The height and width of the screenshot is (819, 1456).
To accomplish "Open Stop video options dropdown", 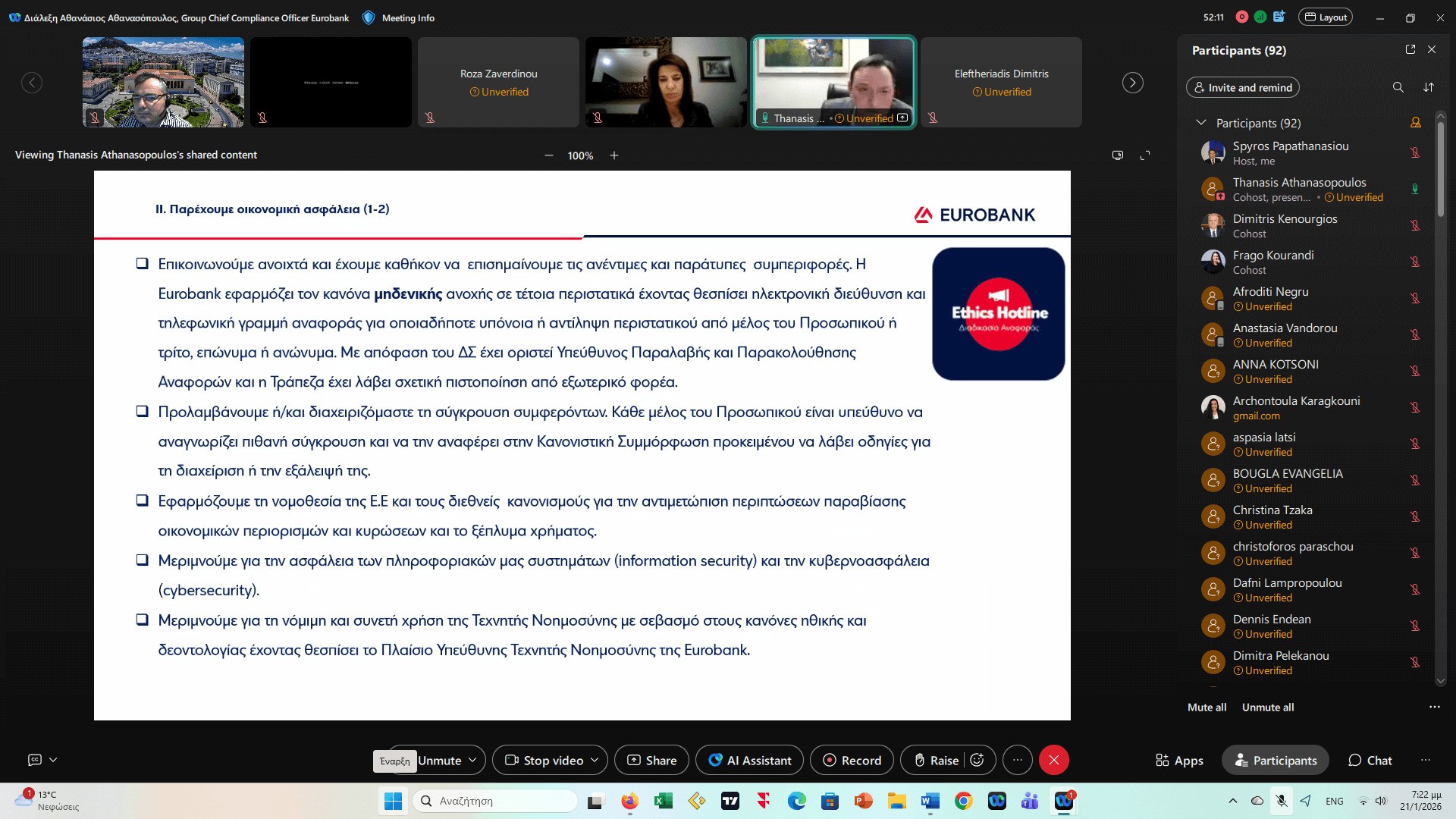I will click(x=595, y=760).
